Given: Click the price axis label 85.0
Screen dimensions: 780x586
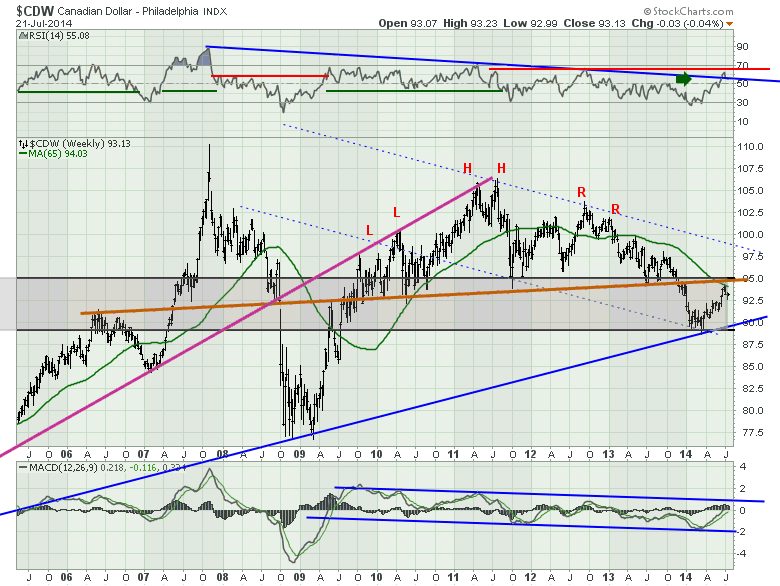Looking at the screenshot, I should click(750, 367).
